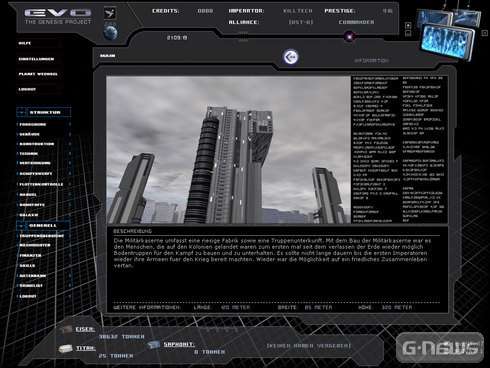Click the Eisen resource icon
Viewport: 490px width, 368px height.
(x=67, y=329)
